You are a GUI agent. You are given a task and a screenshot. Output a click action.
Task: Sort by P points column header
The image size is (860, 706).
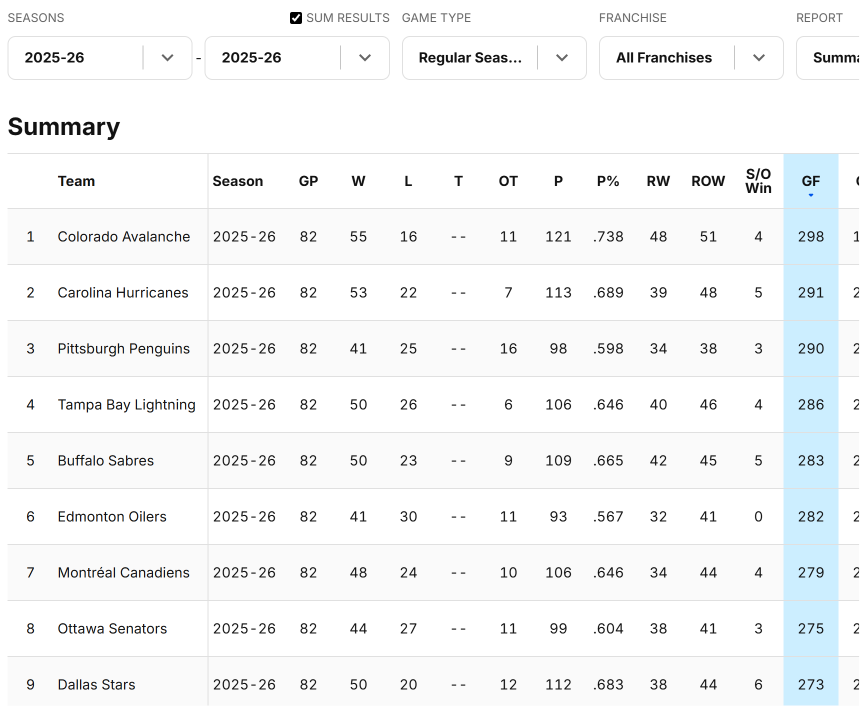click(558, 181)
